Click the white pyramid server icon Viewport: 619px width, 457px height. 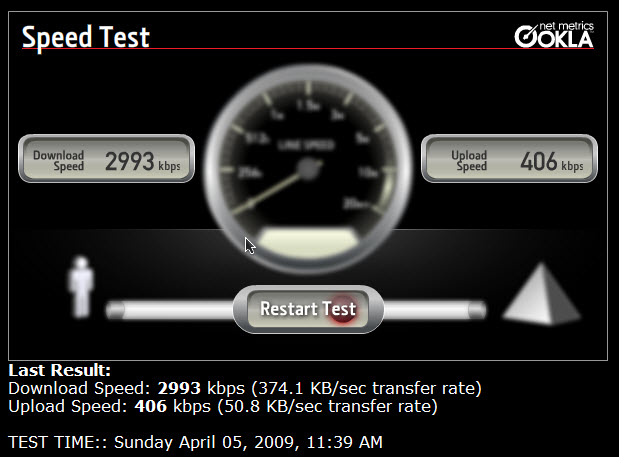tap(541, 294)
